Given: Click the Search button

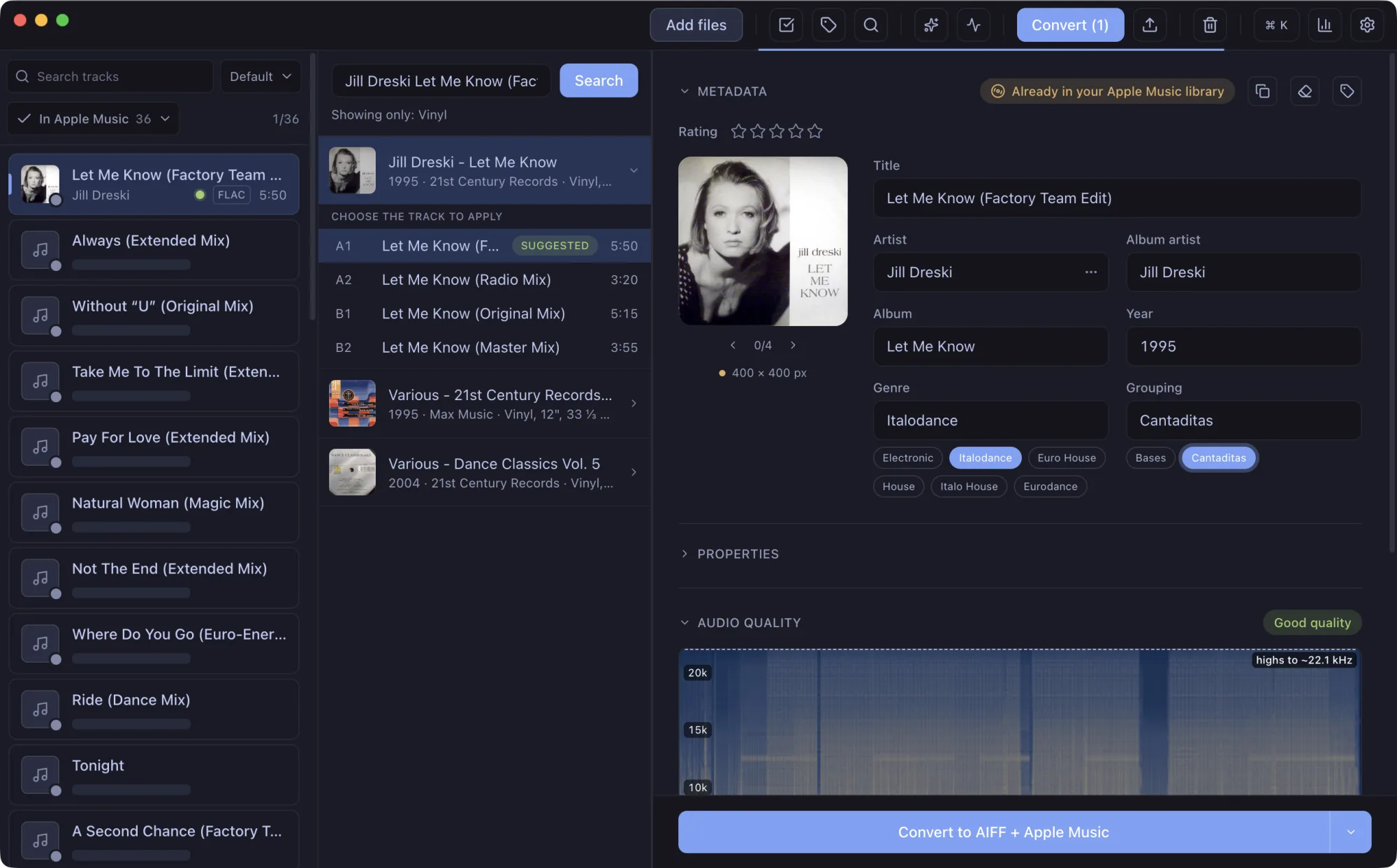Looking at the screenshot, I should point(599,80).
